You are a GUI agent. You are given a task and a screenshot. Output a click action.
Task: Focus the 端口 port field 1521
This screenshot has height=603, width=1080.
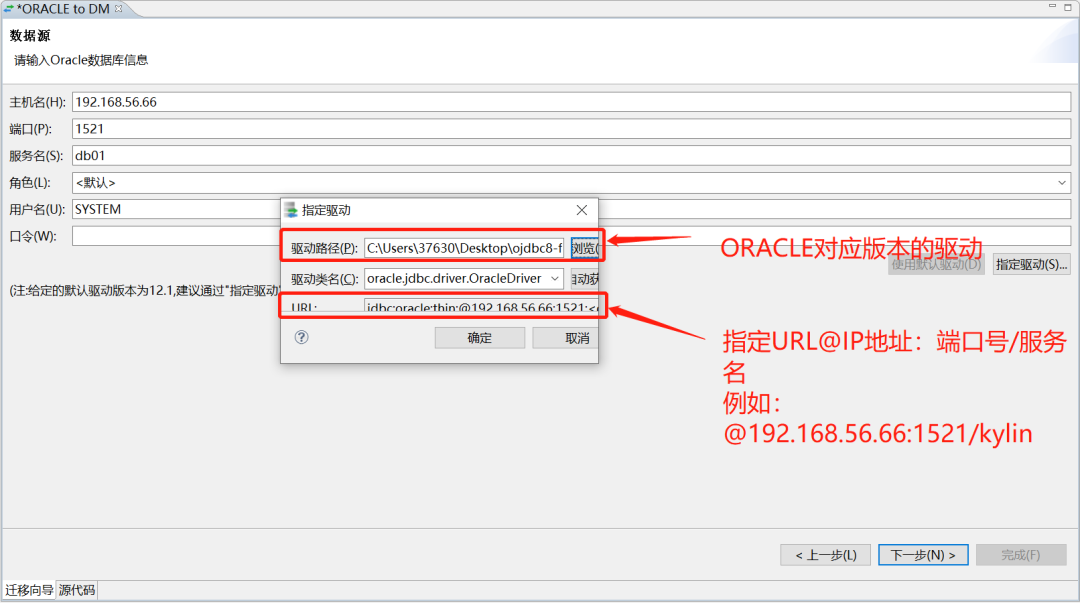[571, 129]
